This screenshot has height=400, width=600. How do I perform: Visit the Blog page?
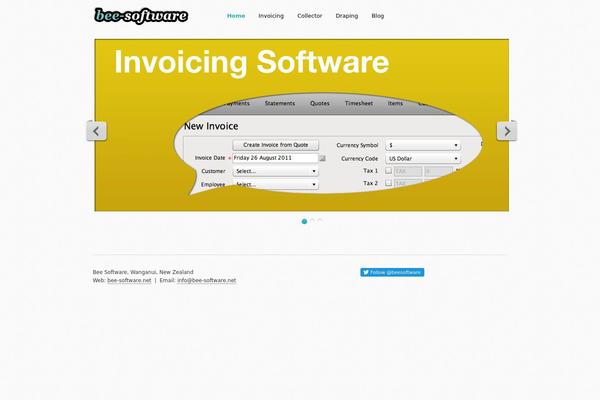click(x=378, y=16)
